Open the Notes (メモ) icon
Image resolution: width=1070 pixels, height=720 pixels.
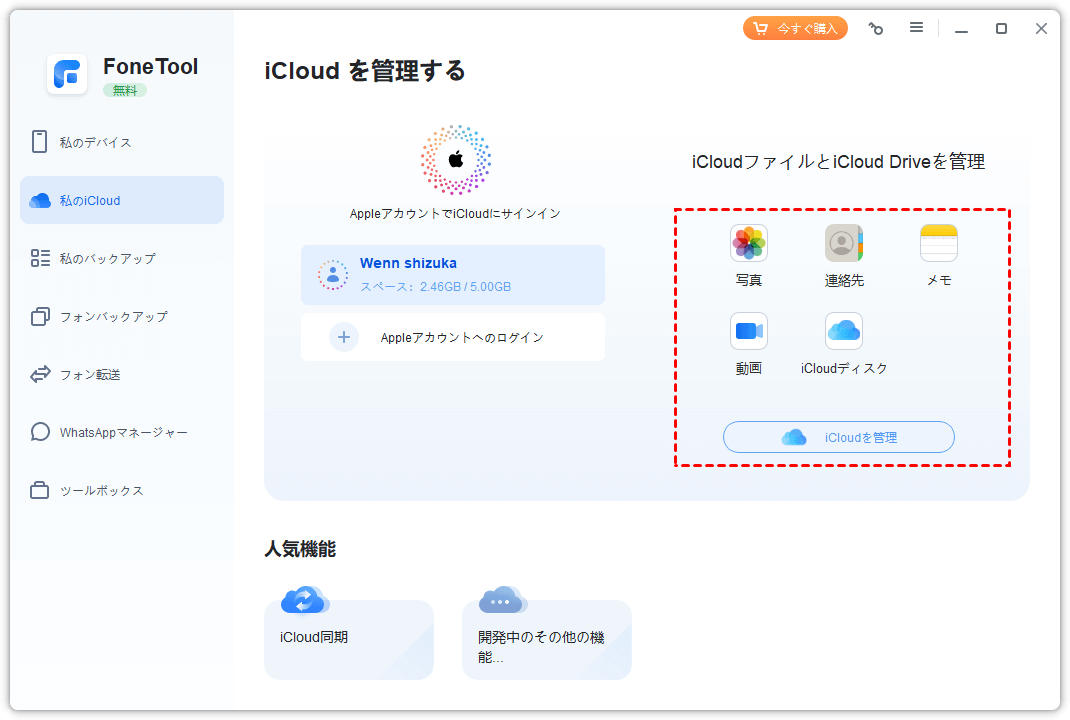(x=938, y=244)
